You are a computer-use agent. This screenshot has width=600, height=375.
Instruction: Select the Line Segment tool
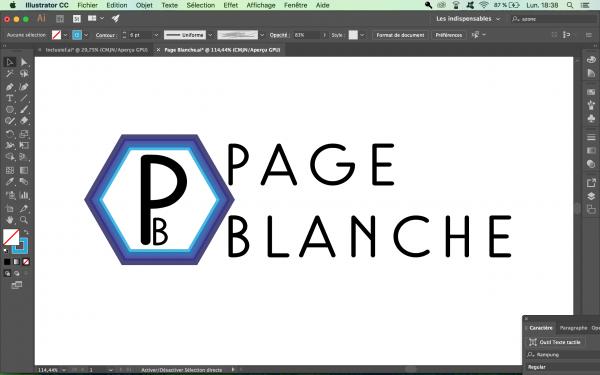[x=24, y=98]
